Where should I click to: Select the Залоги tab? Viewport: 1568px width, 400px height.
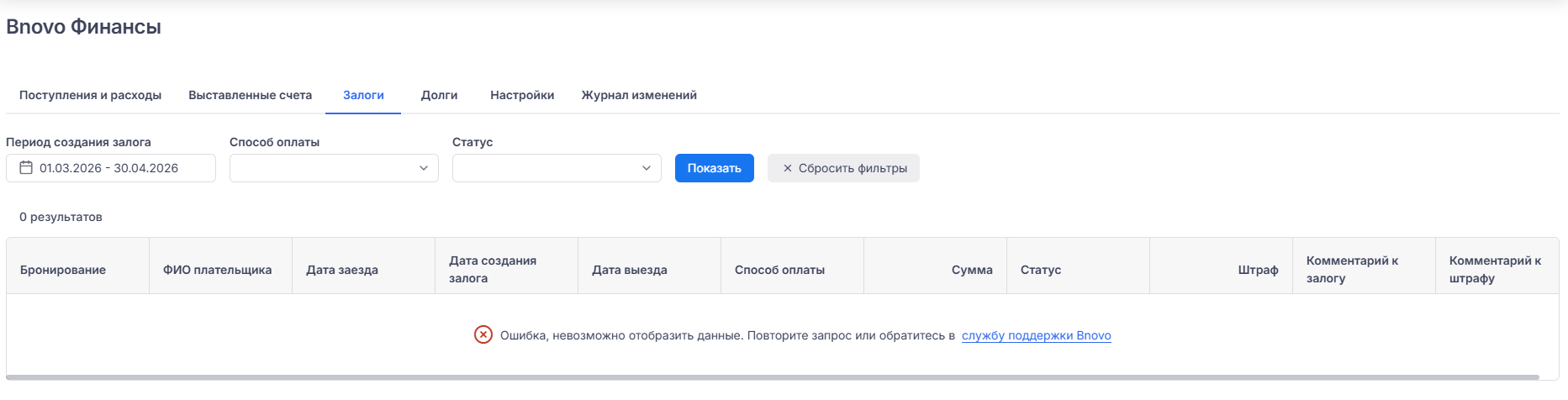tap(363, 95)
